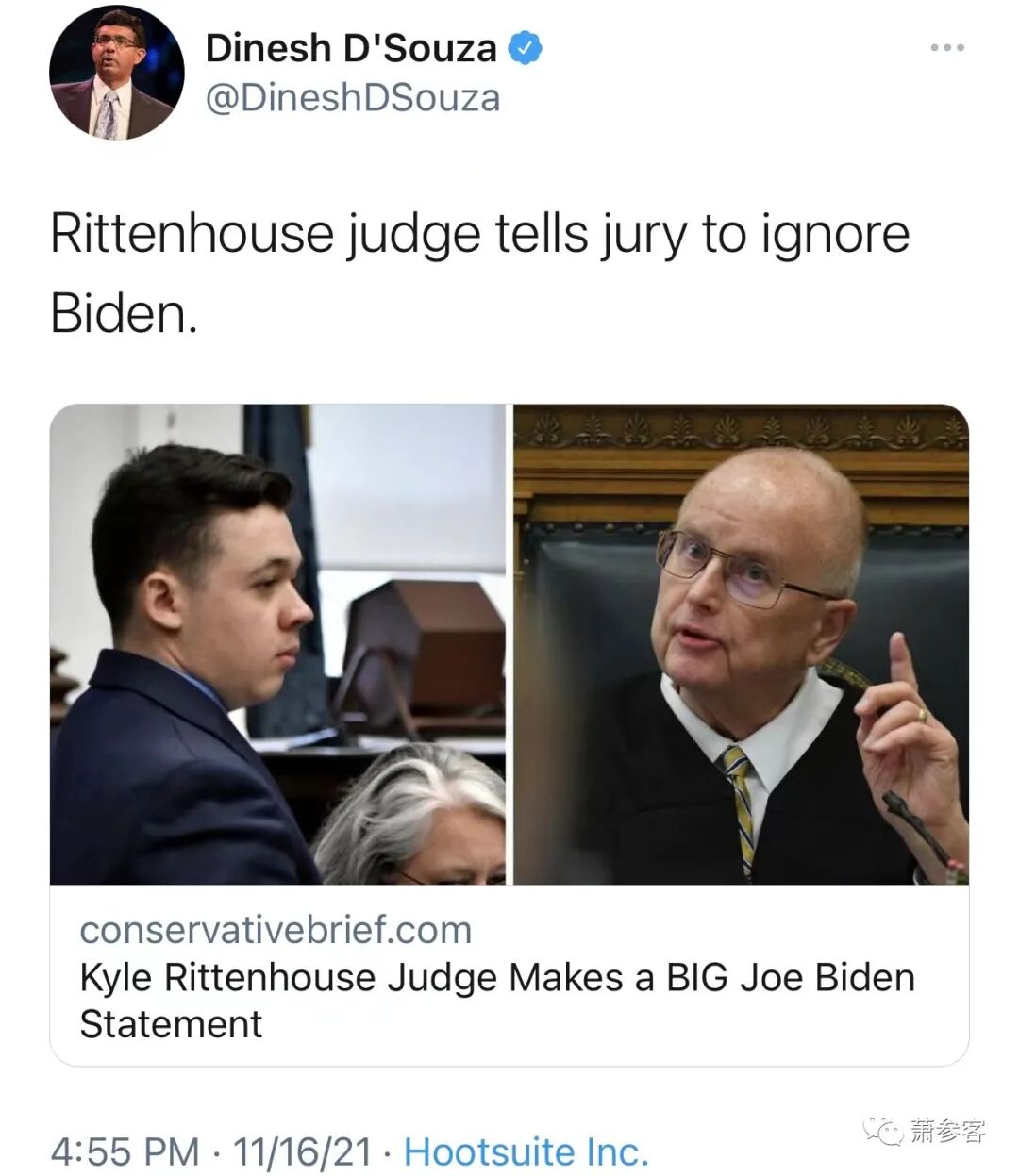Viewport: 1019px width, 1176px height.
Task: Click the blue verified badge icon
Action: [526, 48]
